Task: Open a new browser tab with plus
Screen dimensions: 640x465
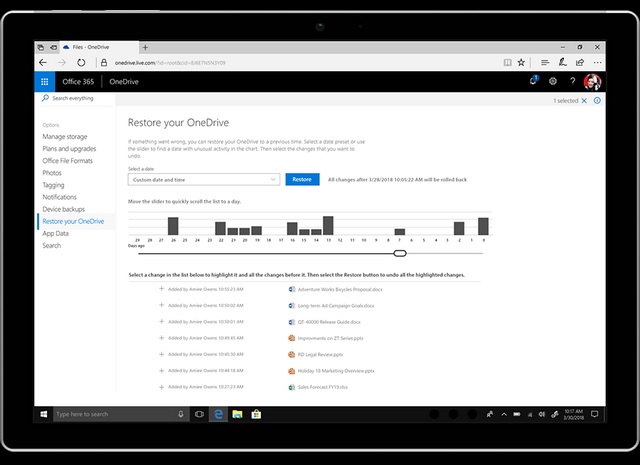Action: 145,47
